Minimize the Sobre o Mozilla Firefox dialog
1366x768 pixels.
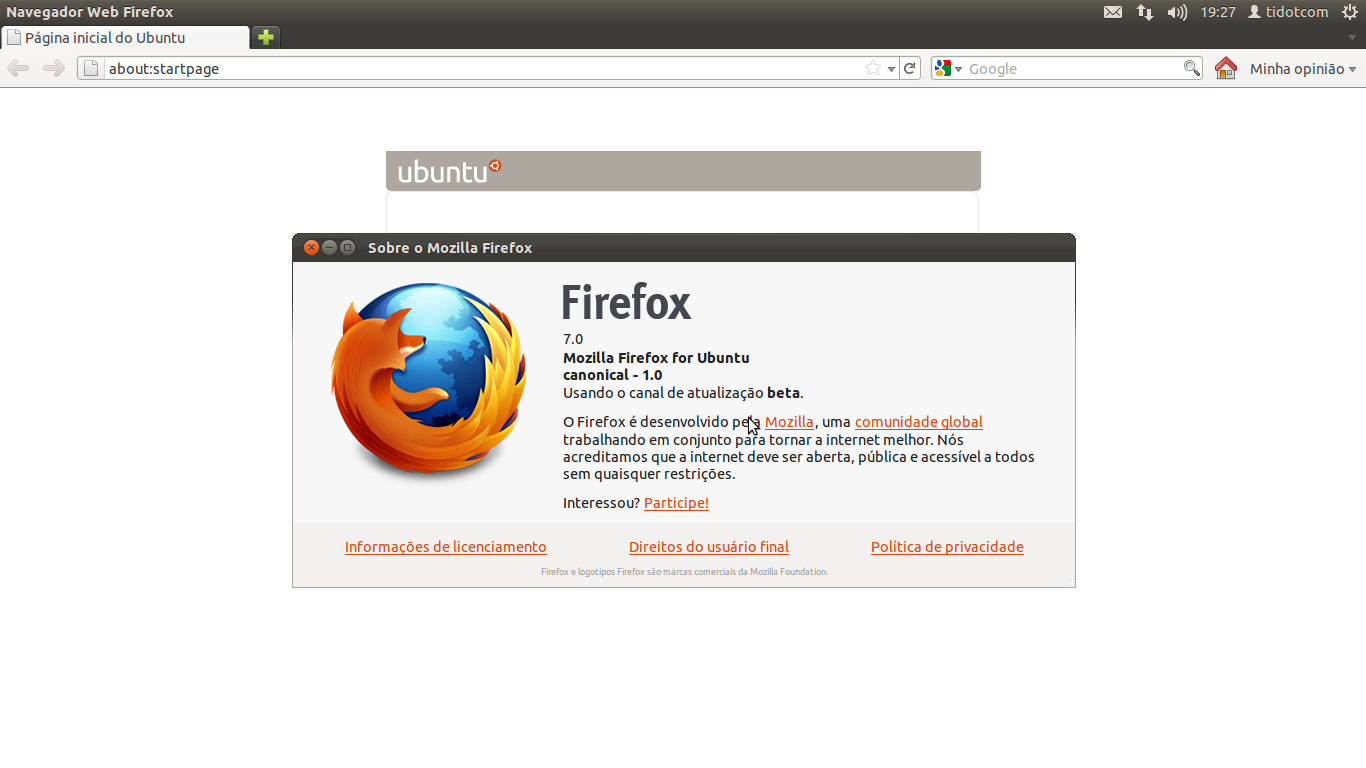point(329,248)
